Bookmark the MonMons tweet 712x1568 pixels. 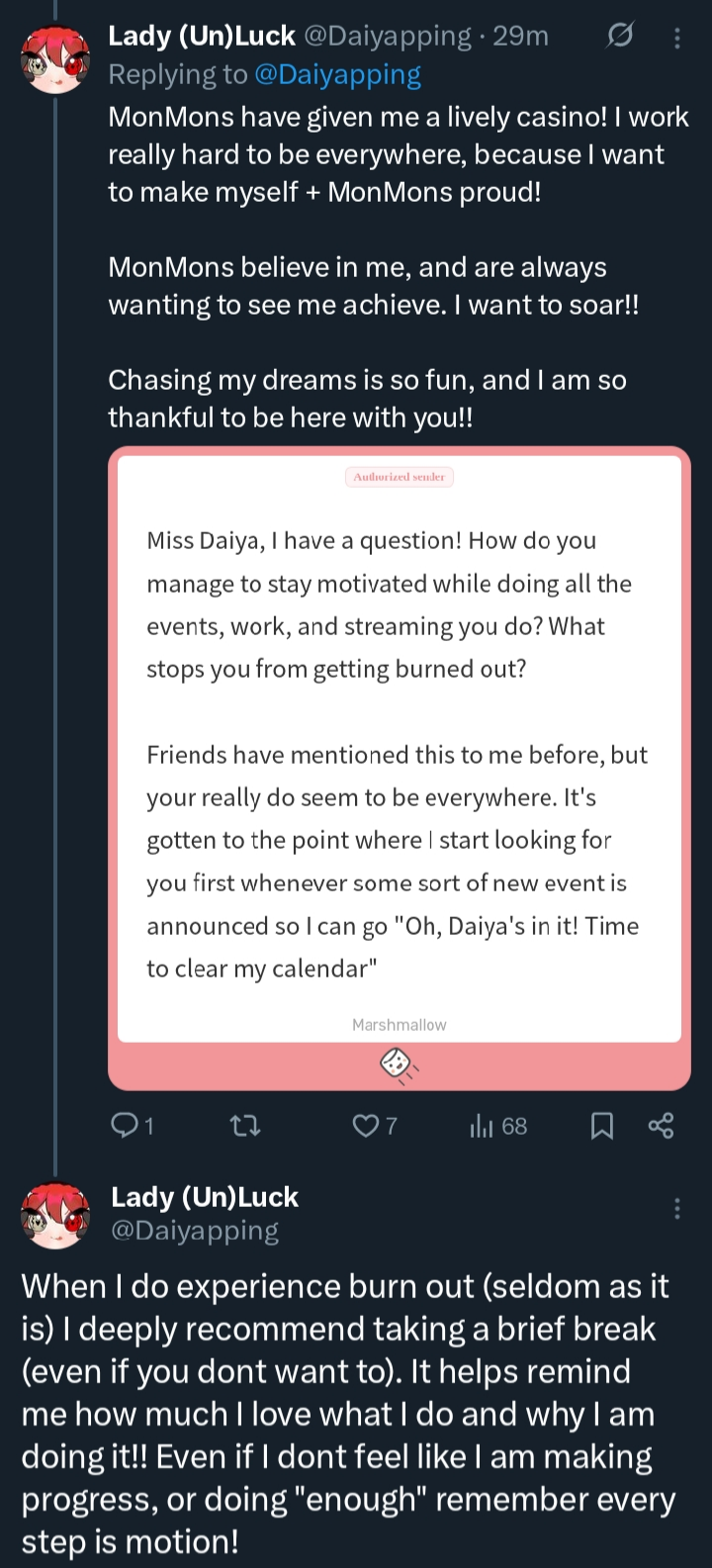coord(601,1126)
